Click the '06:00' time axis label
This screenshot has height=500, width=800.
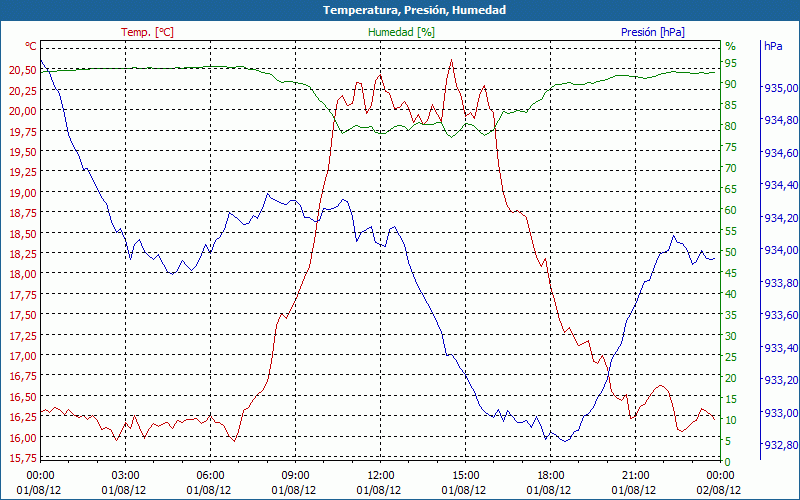click(x=210, y=476)
